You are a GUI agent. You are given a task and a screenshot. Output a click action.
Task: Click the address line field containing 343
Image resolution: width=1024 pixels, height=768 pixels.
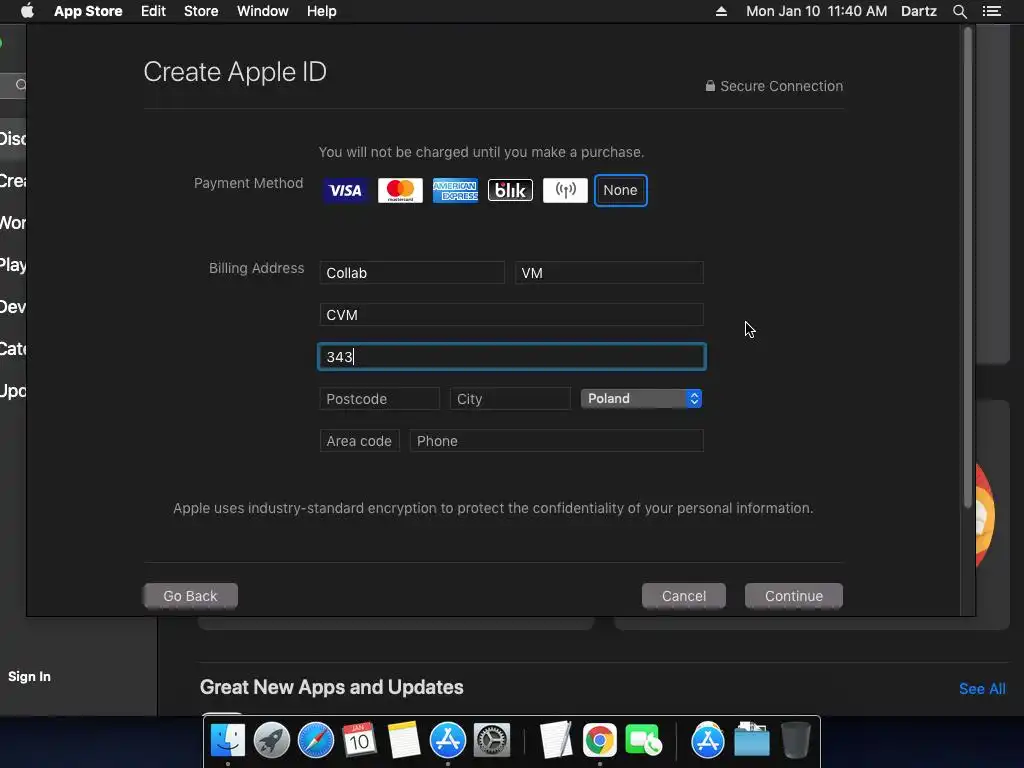coord(511,357)
